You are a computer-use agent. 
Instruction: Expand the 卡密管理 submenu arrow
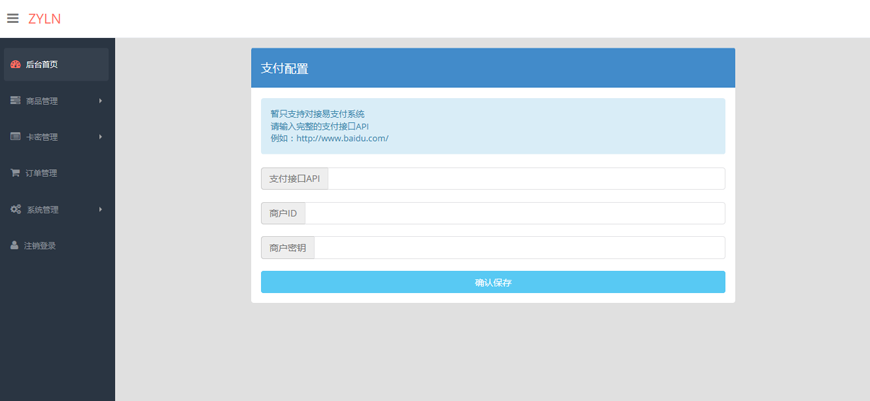(100, 136)
